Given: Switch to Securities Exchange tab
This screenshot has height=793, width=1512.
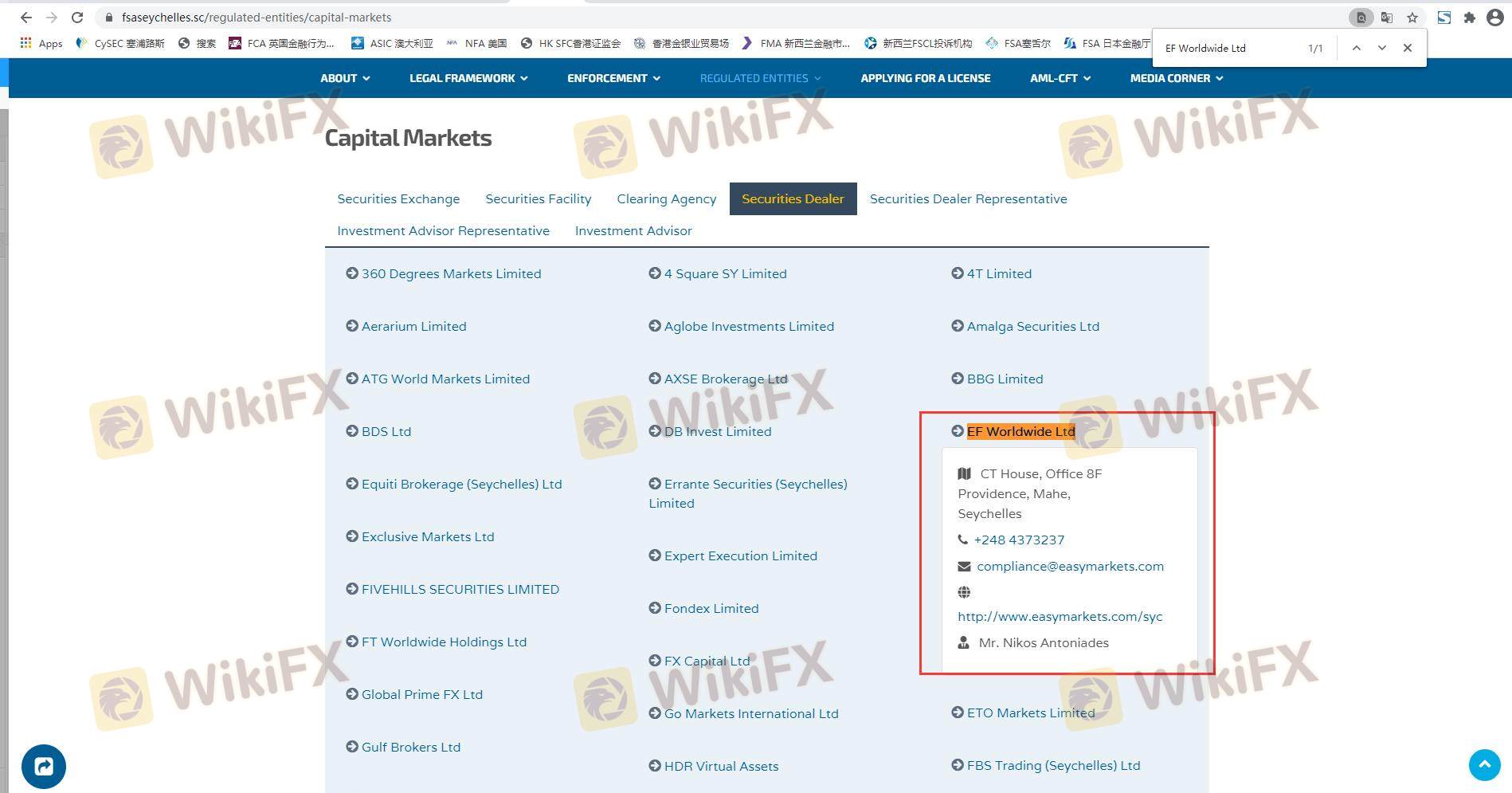Looking at the screenshot, I should click(x=398, y=198).
